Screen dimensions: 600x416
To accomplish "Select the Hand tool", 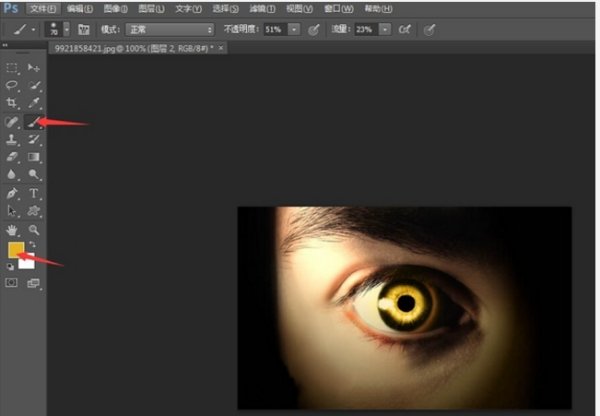I will click(x=13, y=229).
